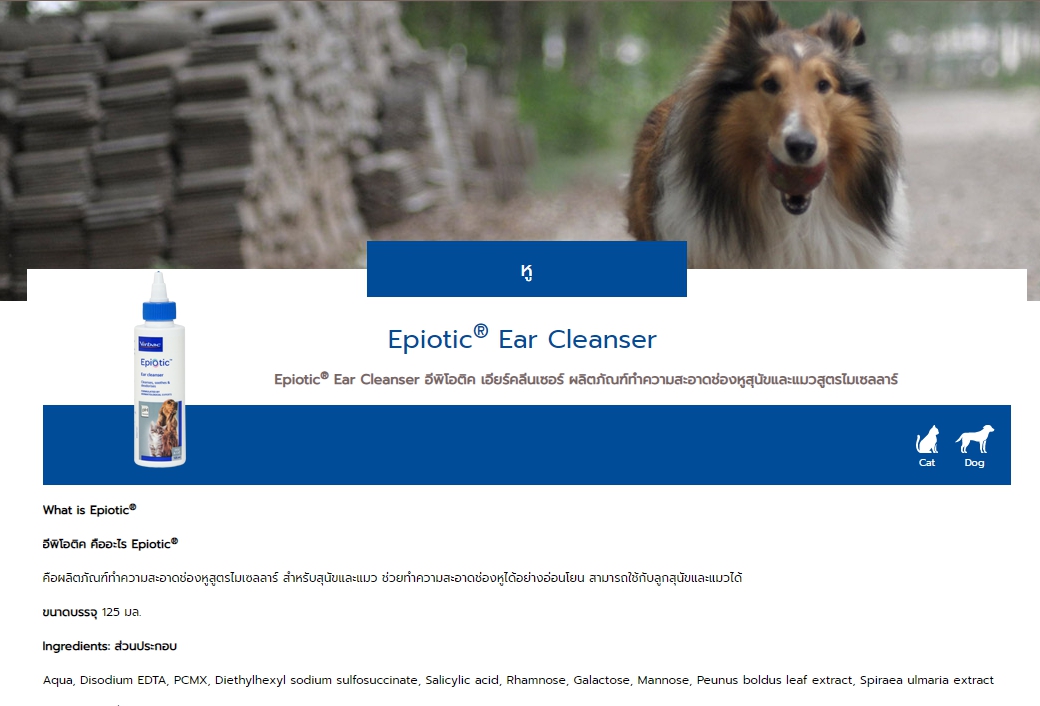
Task: Select the อีพิโอติค คืออะไร Epiotic heading
Action: pos(110,543)
